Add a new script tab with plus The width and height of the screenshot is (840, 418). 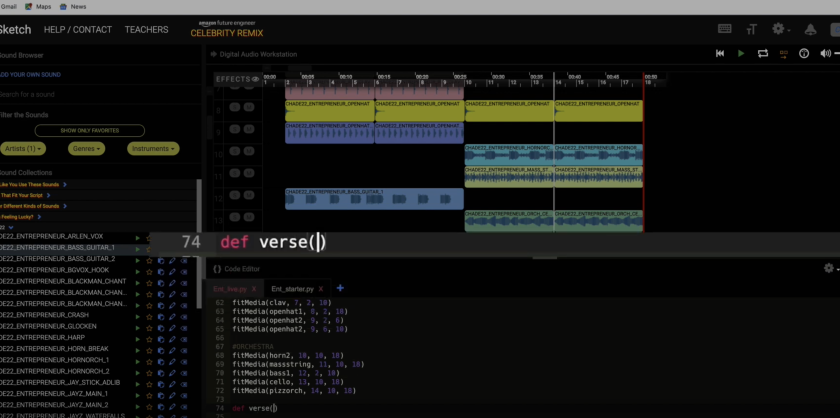[x=340, y=288]
